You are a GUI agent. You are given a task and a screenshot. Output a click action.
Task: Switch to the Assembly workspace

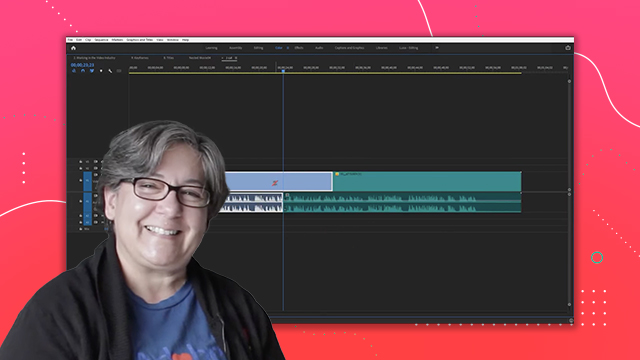(236, 48)
